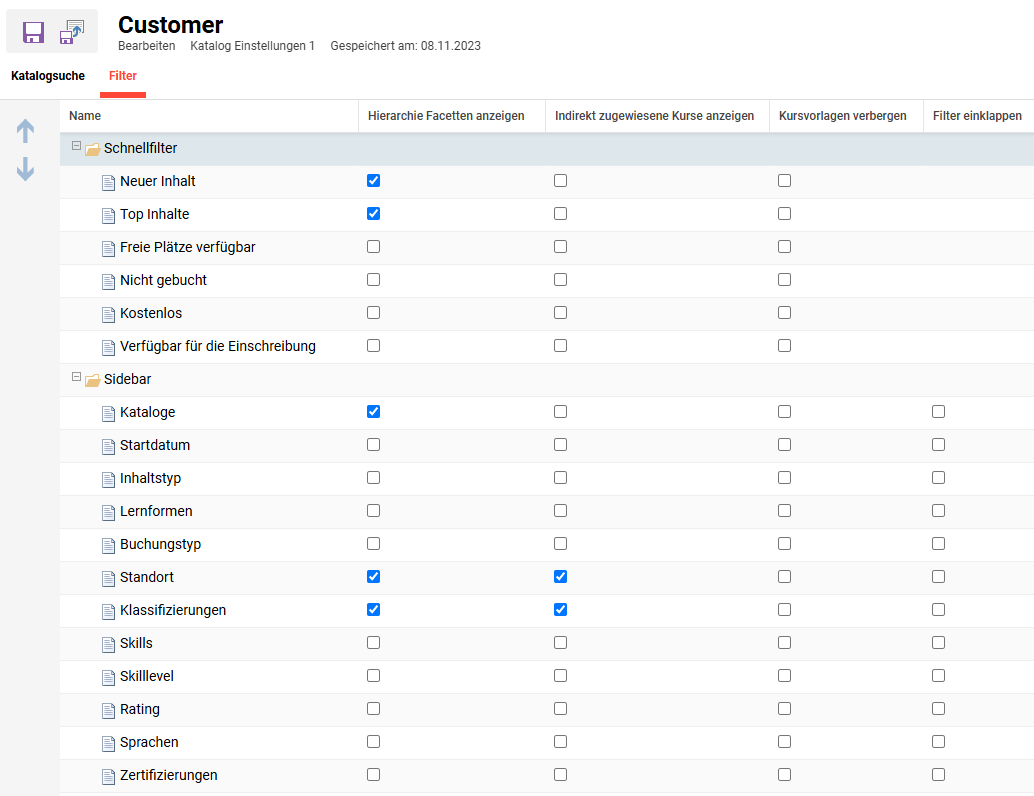
Task: Click the folder icon next to Schnellfilter
Action: pyautogui.click(x=94, y=147)
